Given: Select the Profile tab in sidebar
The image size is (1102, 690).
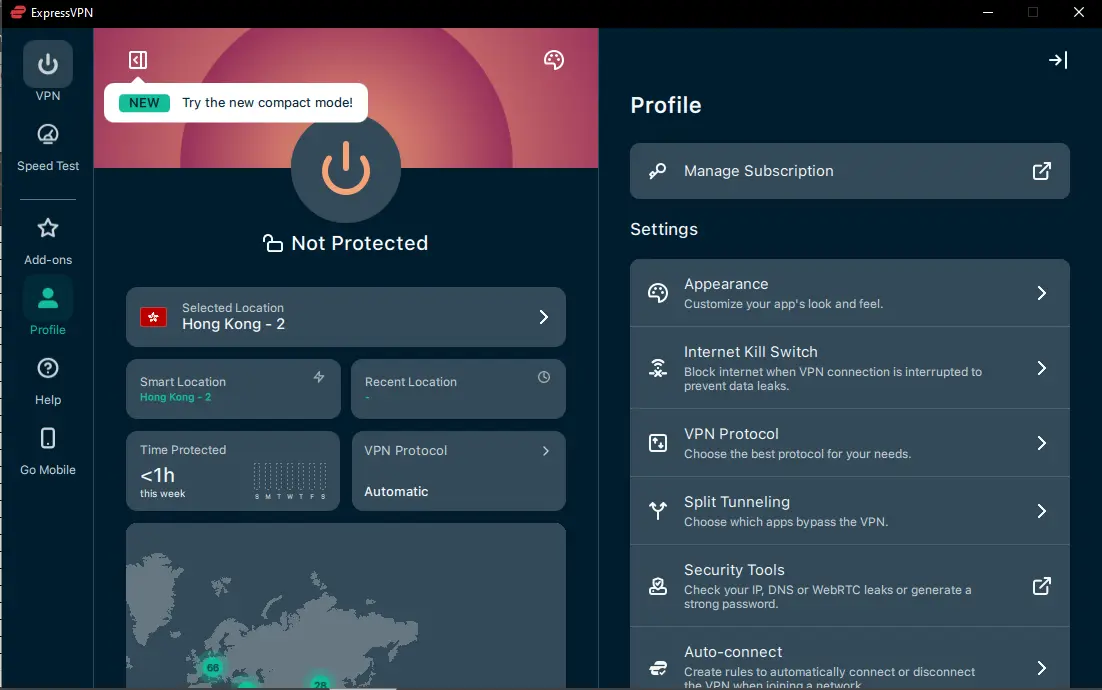Looking at the screenshot, I should [48, 306].
